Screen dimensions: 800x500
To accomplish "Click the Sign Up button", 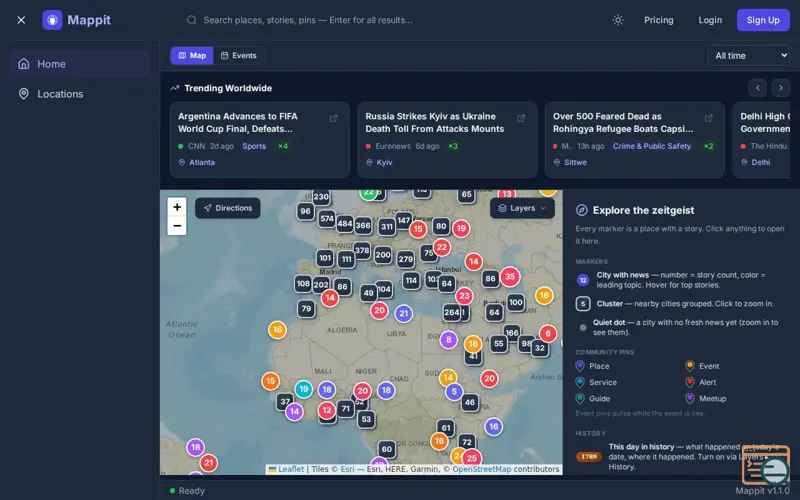I will point(763,20).
